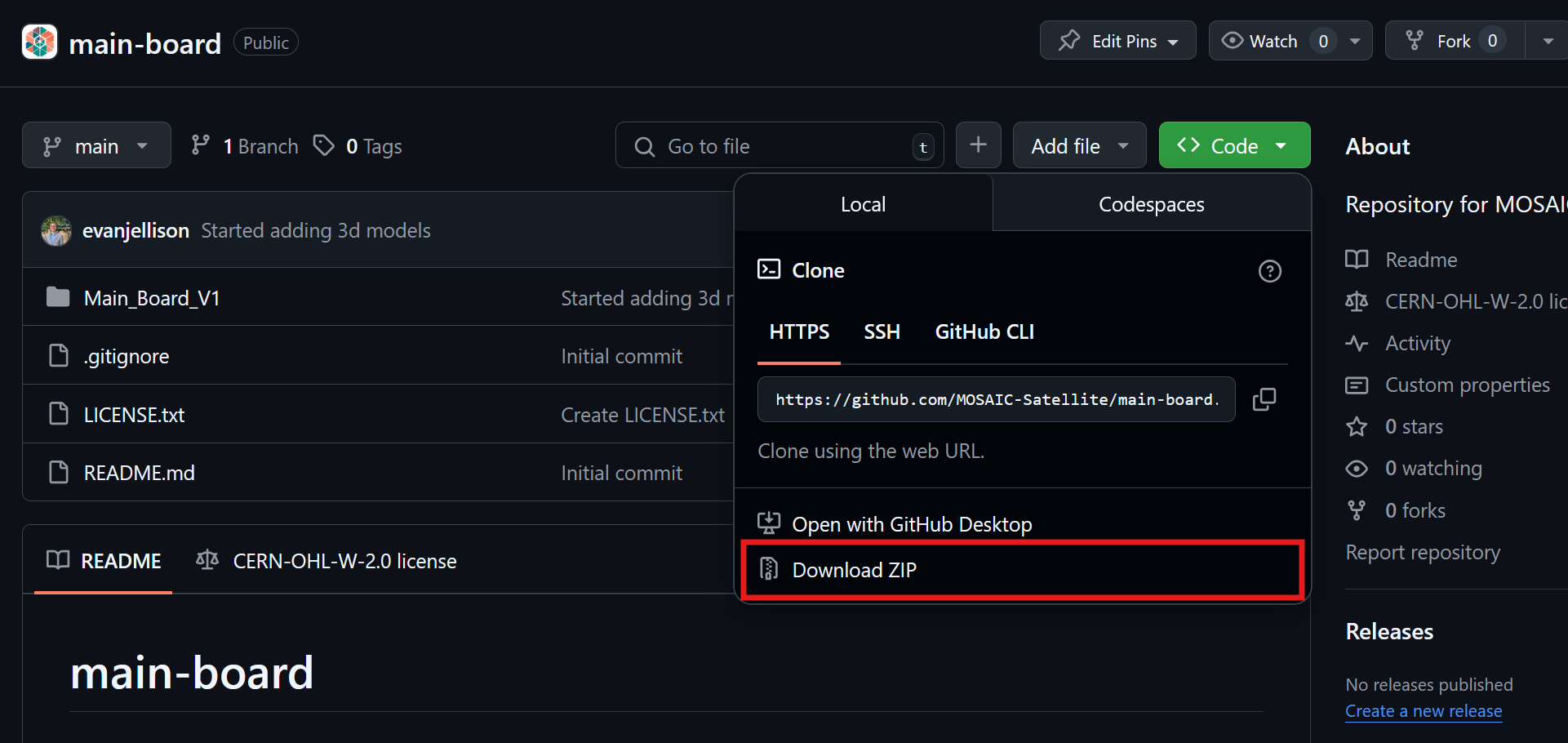
Task: Open the 1 Branch link
Action: pyautogui.click(x=245, y=145)
